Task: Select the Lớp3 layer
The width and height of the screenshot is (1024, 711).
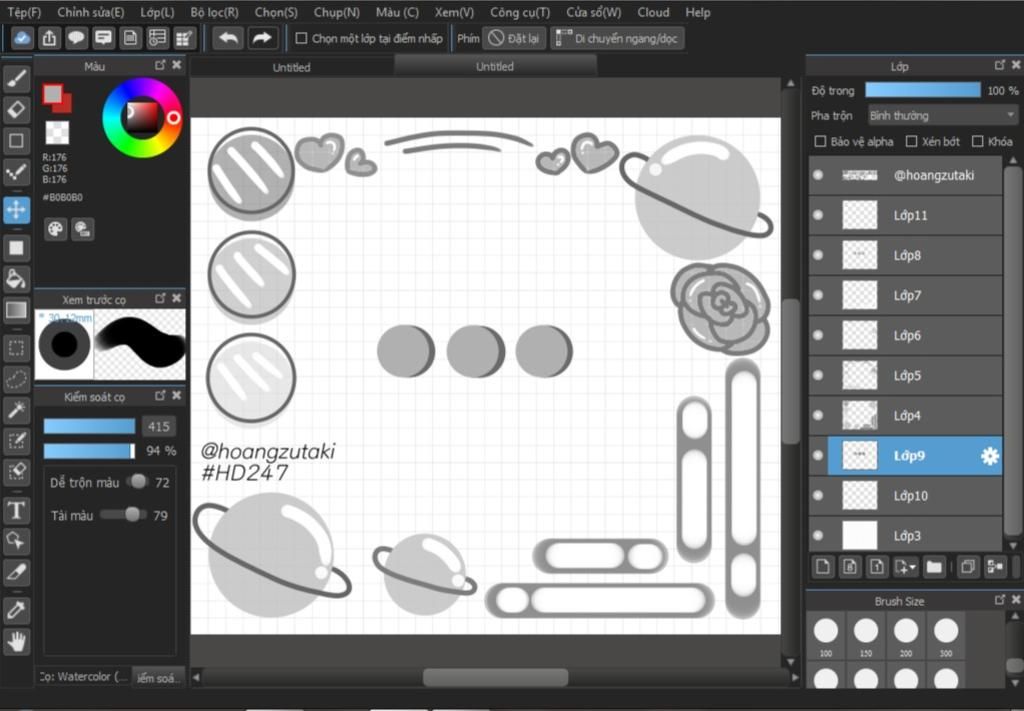Action: point(905,535)
